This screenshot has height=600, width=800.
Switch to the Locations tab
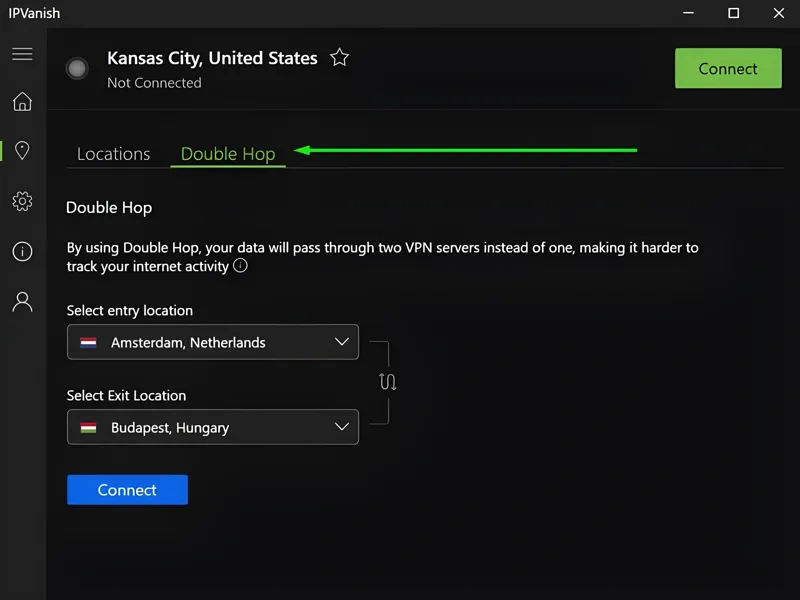click(x=113, y=154)
